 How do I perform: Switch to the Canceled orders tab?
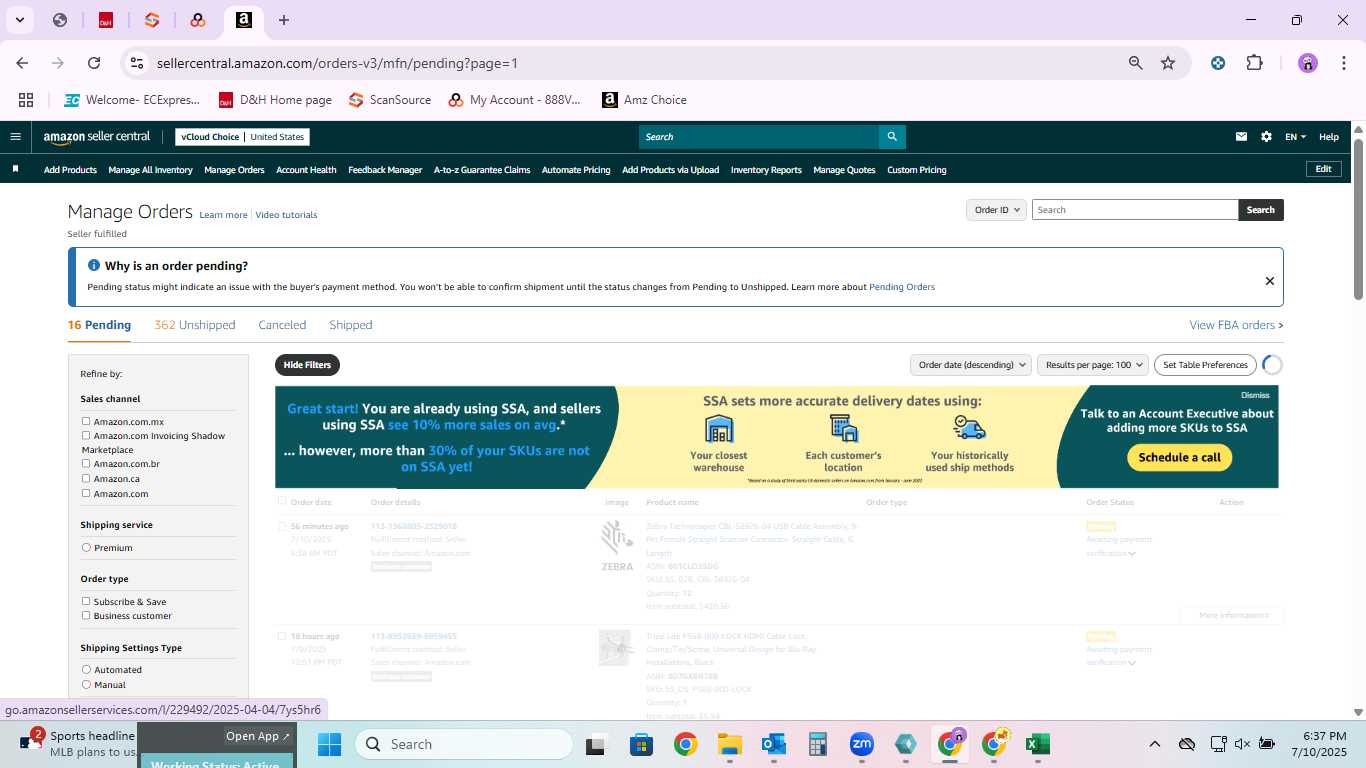click(x=282, y=325)
